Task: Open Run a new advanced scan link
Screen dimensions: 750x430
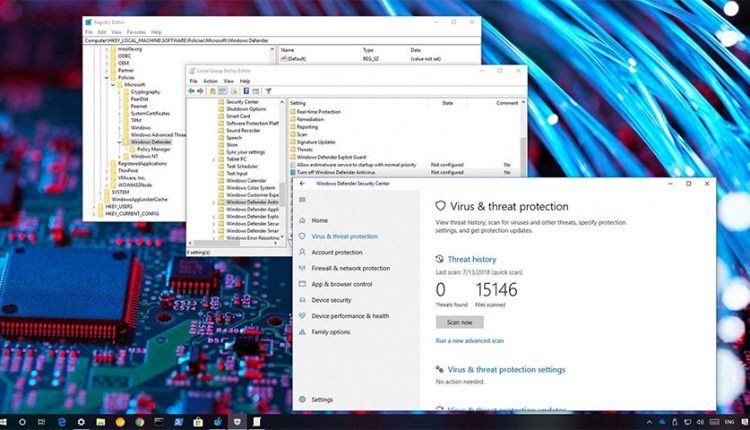Action: click(x=470, y=341)
